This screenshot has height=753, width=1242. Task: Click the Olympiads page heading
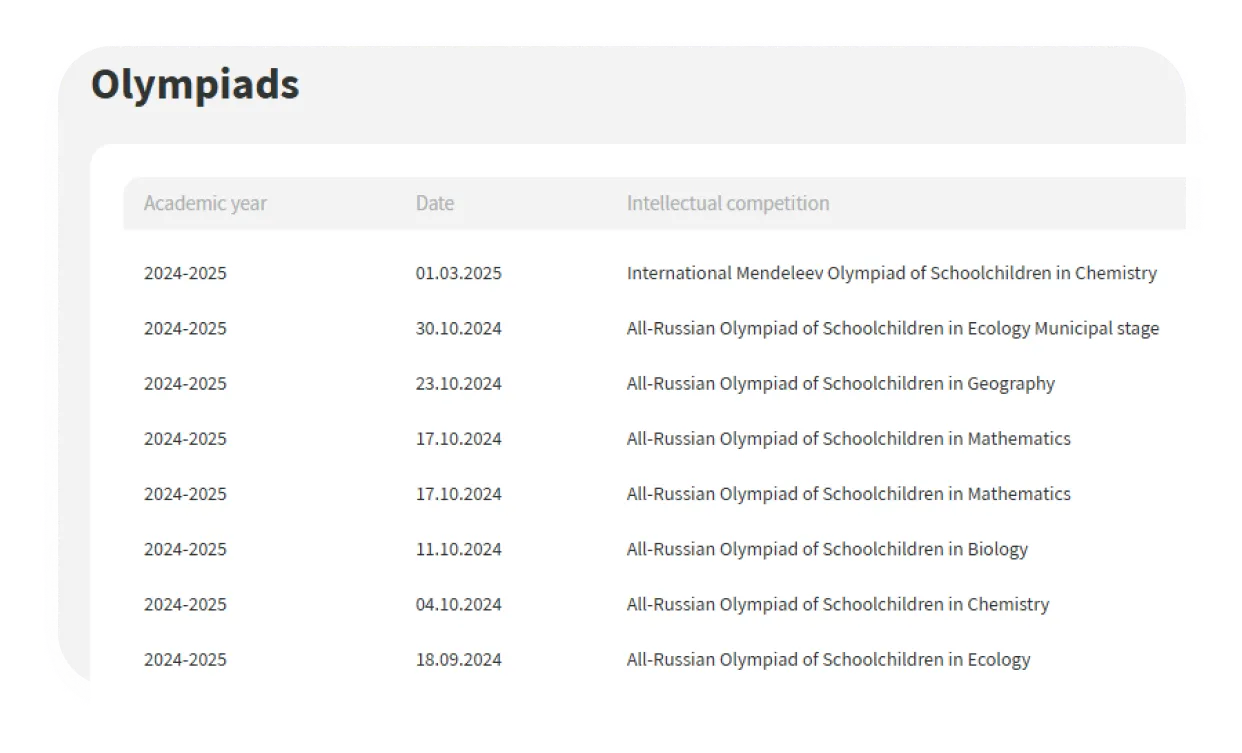(x=195, y=85)
